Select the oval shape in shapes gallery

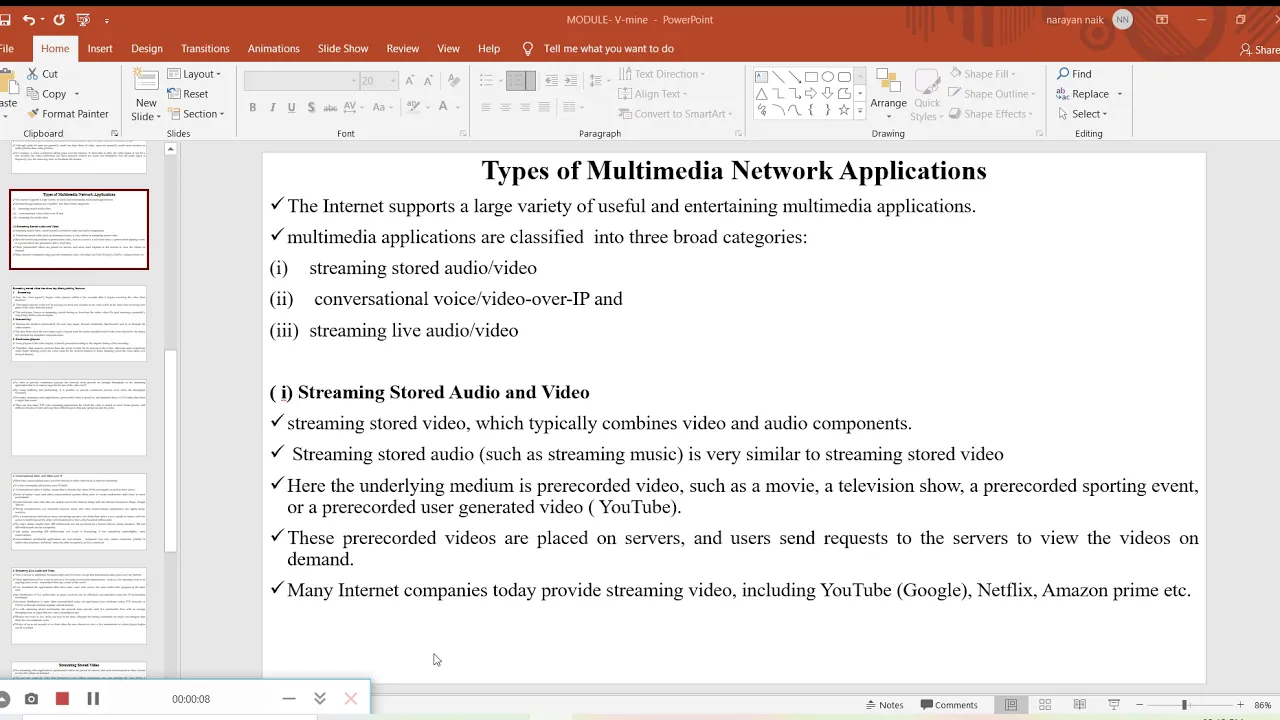point(828,76)
